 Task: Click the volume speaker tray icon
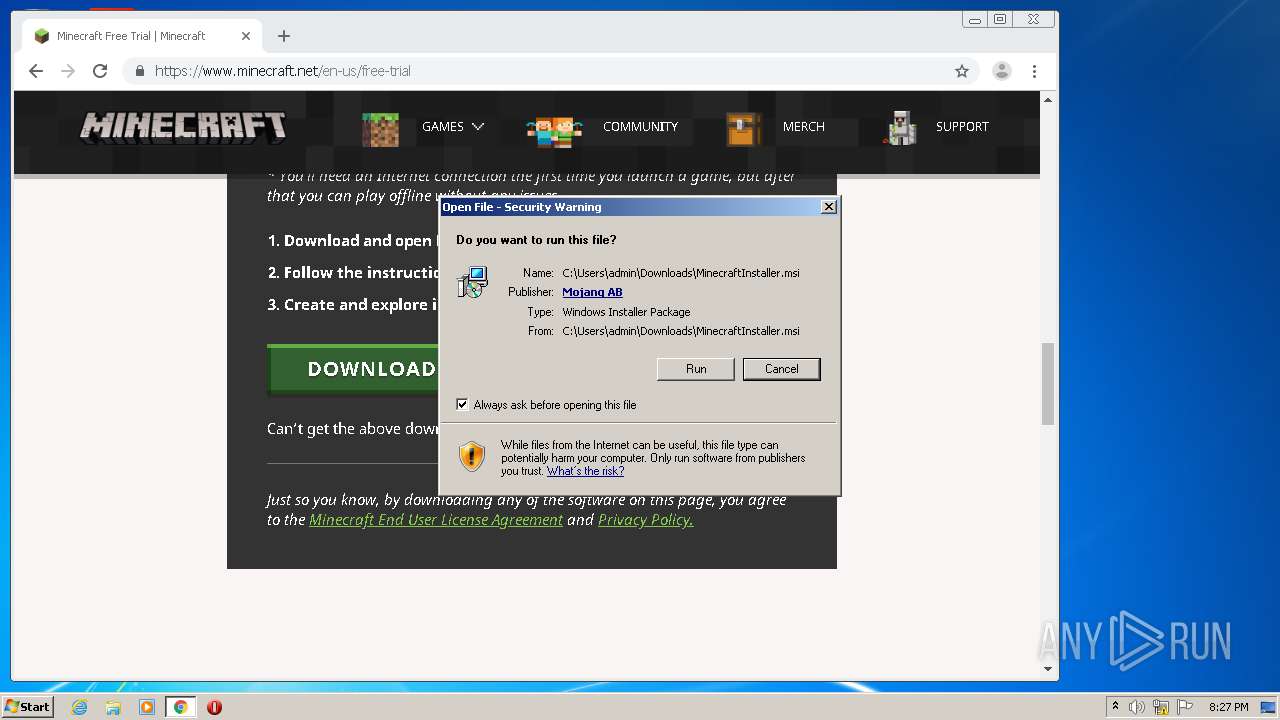[1137, 707]
